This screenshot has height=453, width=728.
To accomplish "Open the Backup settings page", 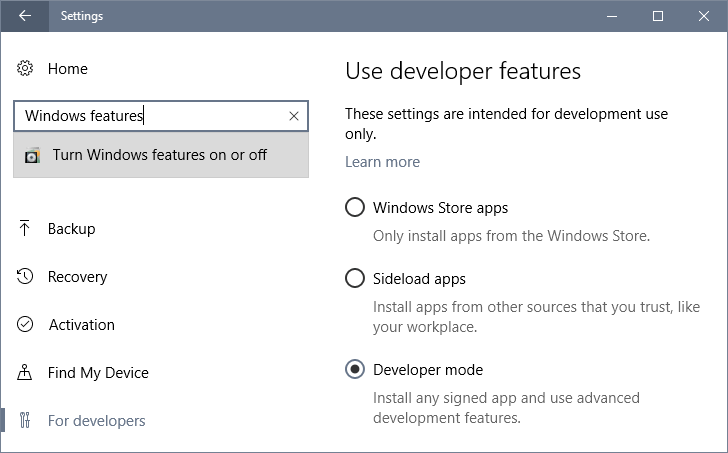I will point(72,228).
